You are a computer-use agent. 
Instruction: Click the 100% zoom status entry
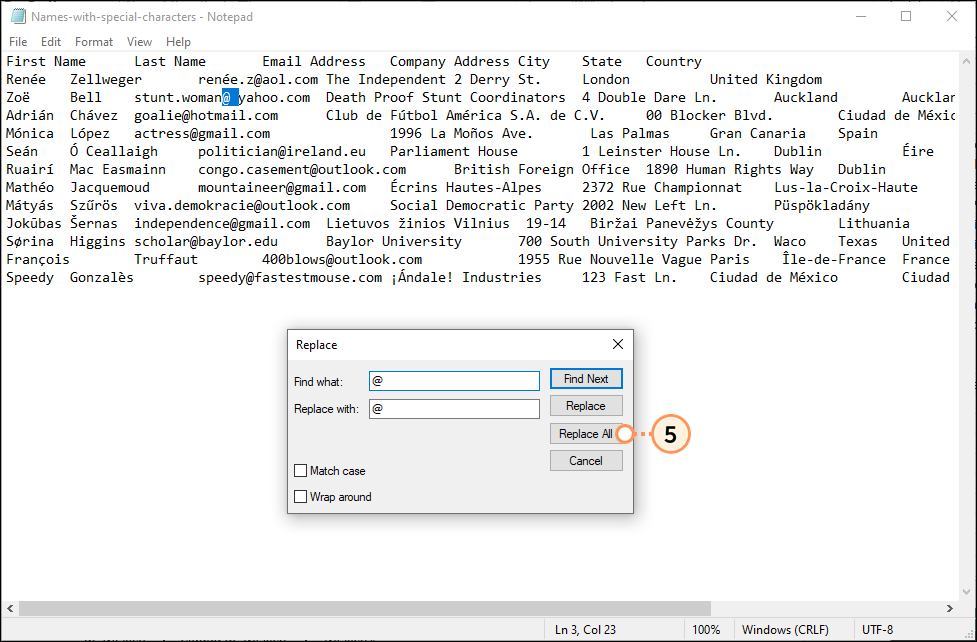(x=706, y=630)
